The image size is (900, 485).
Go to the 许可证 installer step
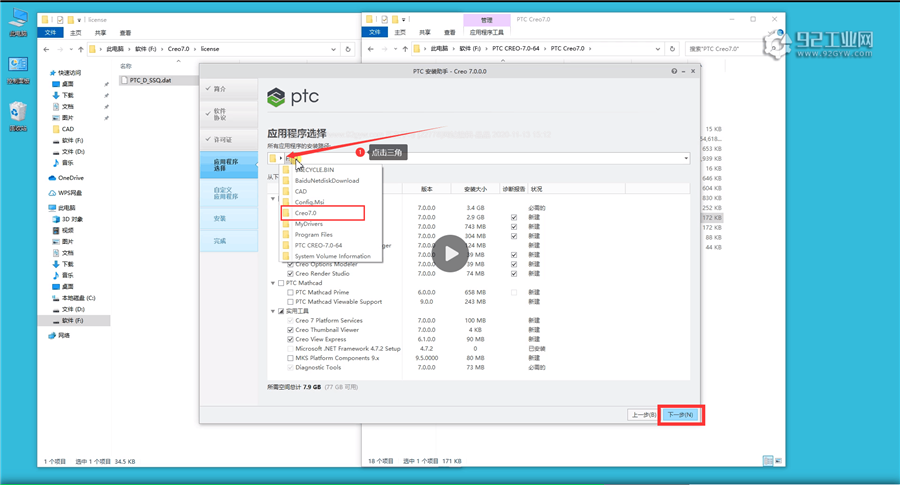point(229,139)
